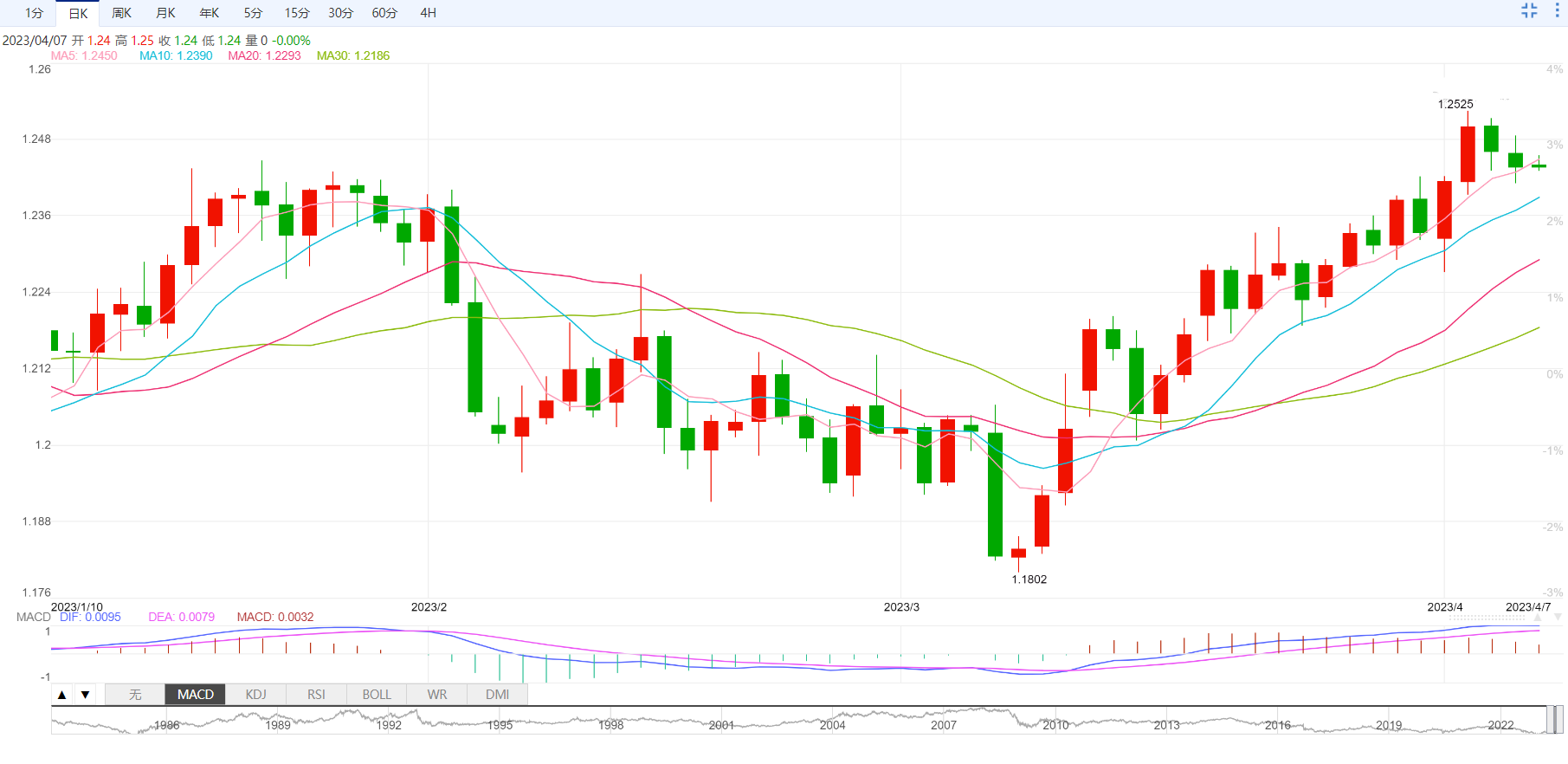Viewport: 1568px width, 764px height.
Task: Enable the BOLL indicator
Action: (x=377, y=695)
